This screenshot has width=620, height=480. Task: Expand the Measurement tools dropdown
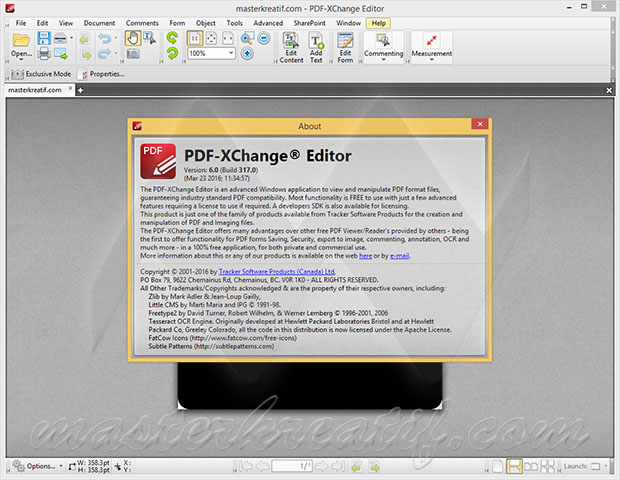(x=431, y=60)
